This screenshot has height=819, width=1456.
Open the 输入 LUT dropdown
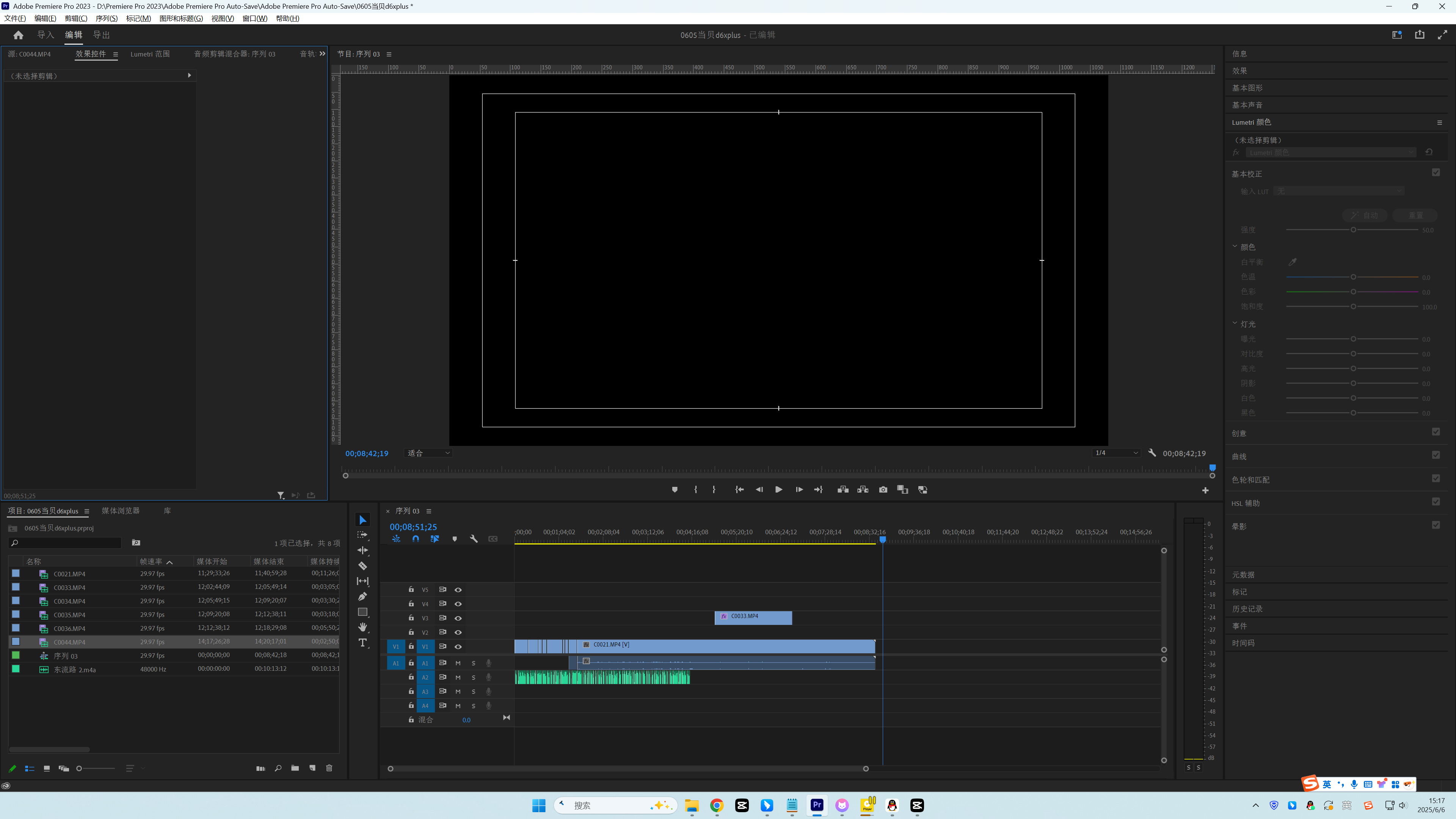coord(1338,191)
